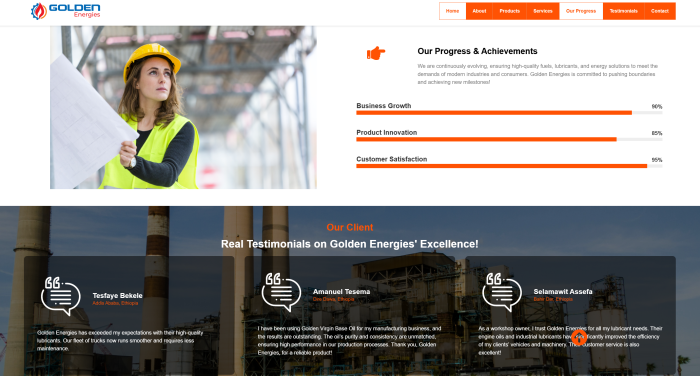Go to the About section
The height and width of the screenshot is (376, 700).
point(479,11)
